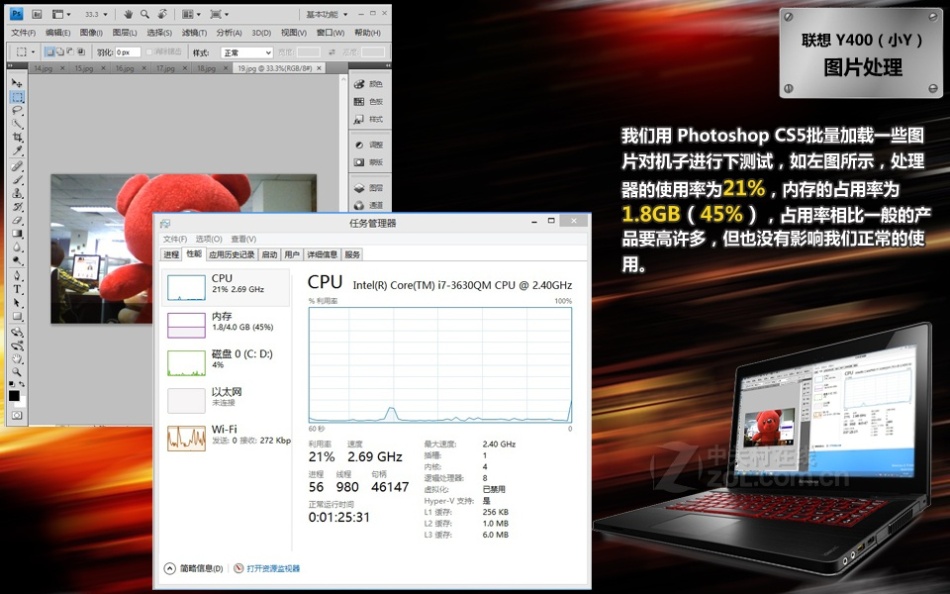Select the Crop tool

coord(17,137)
